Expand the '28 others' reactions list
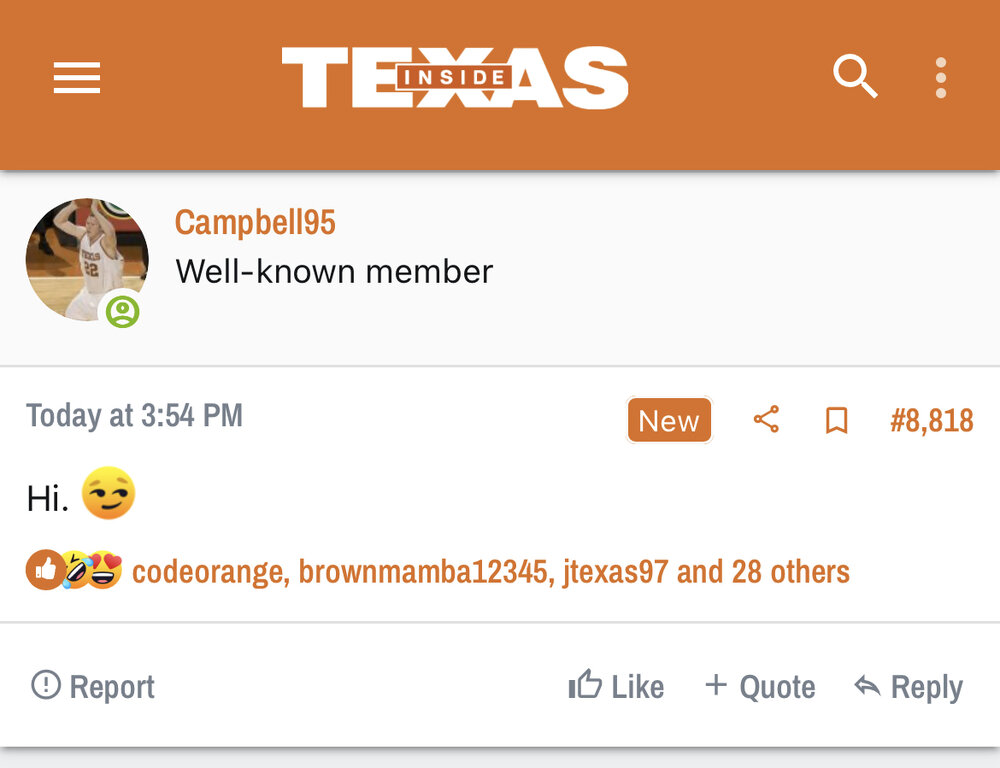The width and height of the screenshot is (1000, 768). (x=790, y=572)
